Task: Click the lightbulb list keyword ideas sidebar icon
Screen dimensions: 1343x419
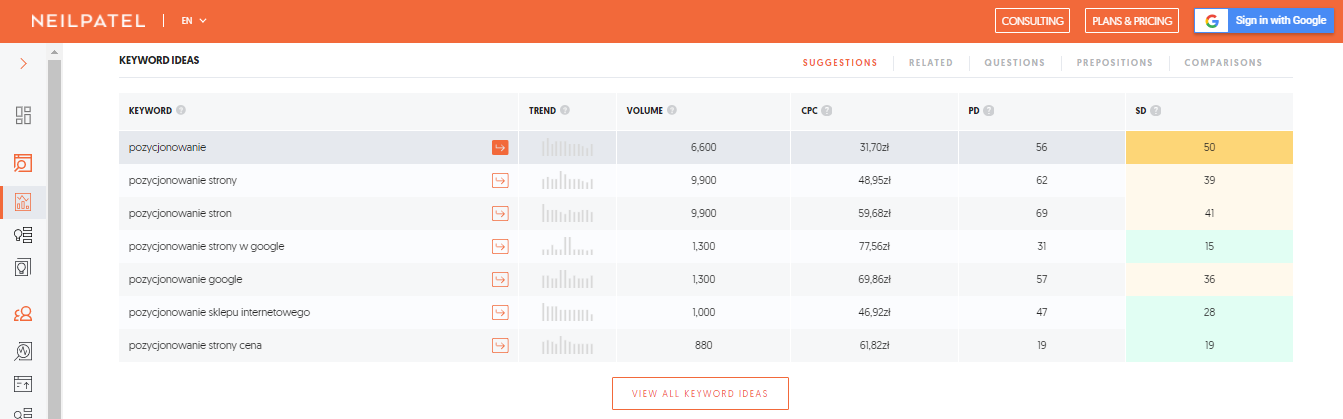Action: pos(24,235)
